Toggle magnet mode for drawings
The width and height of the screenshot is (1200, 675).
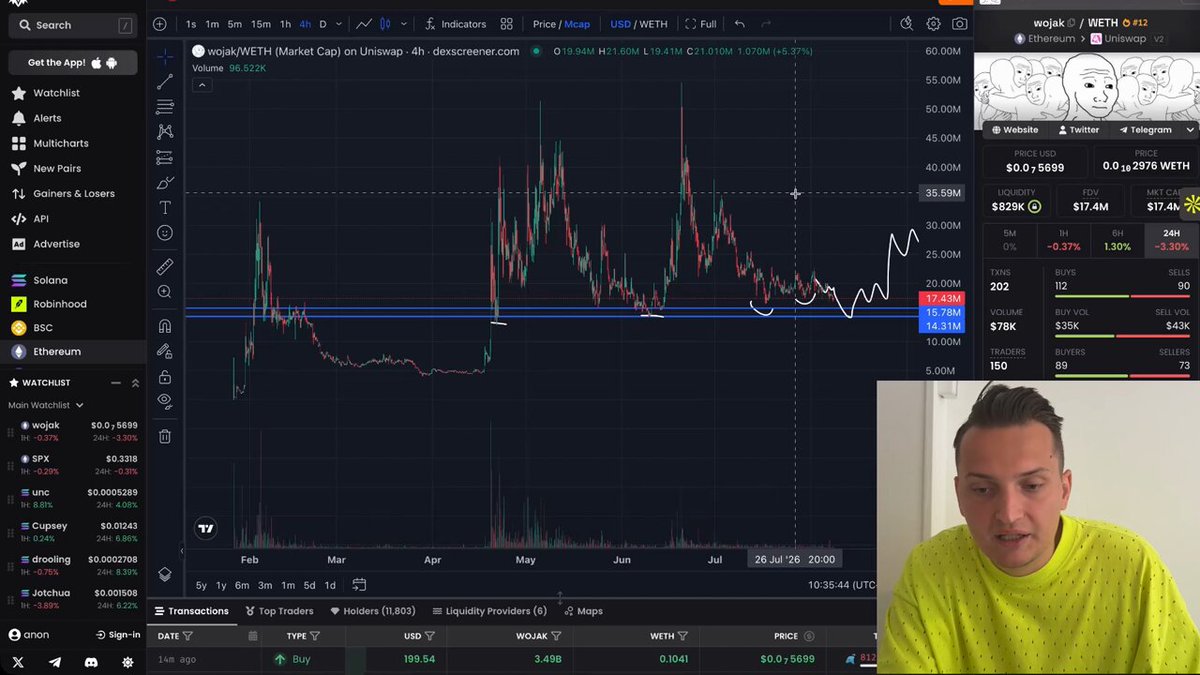coord(165,326)
